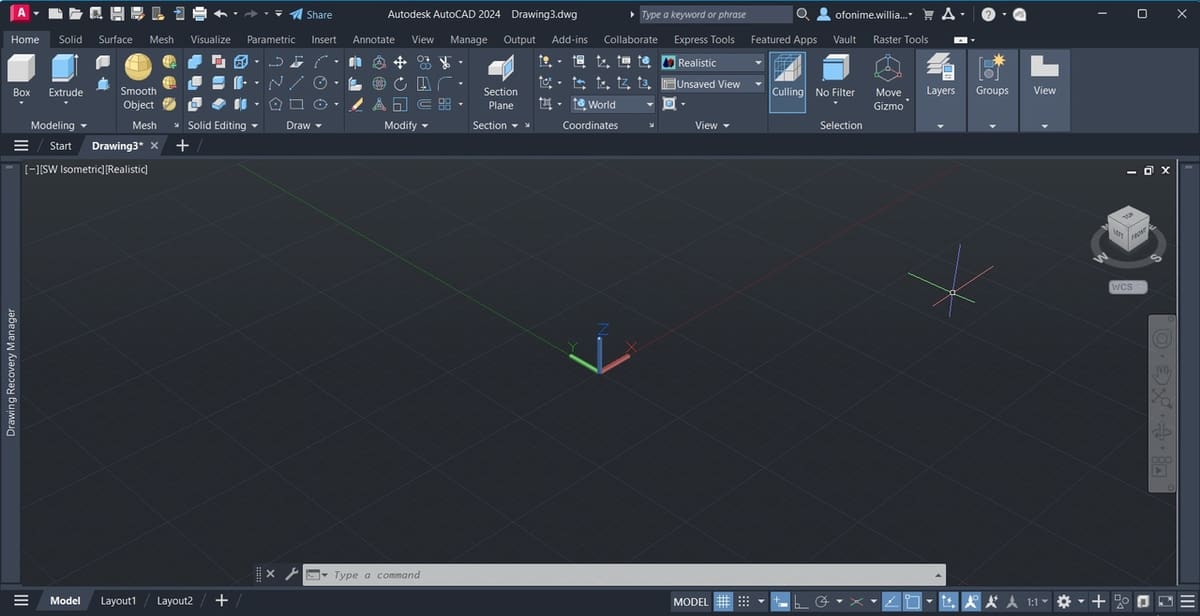Open the Annotate ribbon tab
The height and width of the screenshot is (616, 1200).
[x=374, y=39]
